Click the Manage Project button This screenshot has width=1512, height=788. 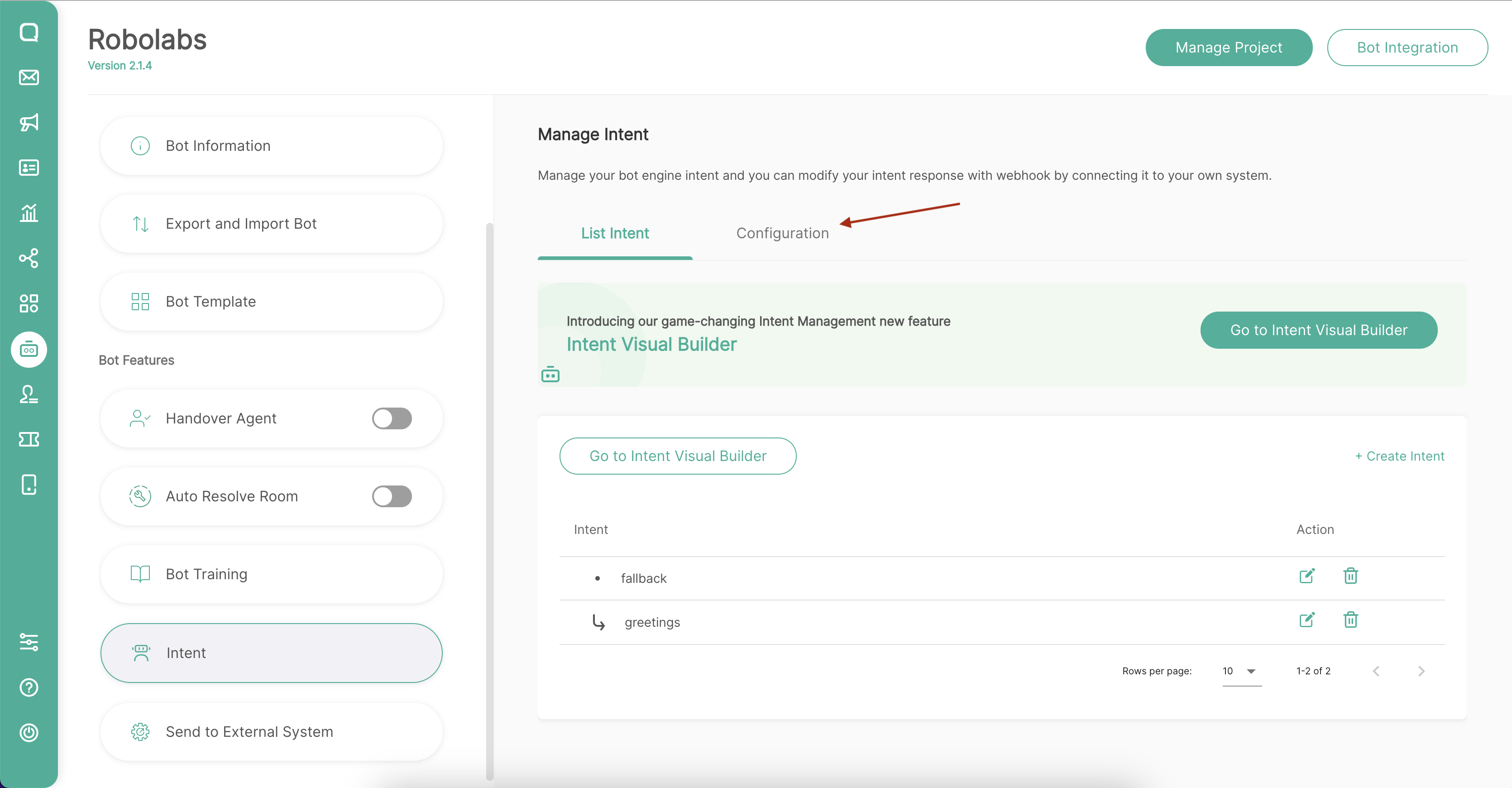pyautogui.click(x=1229, y=48)
